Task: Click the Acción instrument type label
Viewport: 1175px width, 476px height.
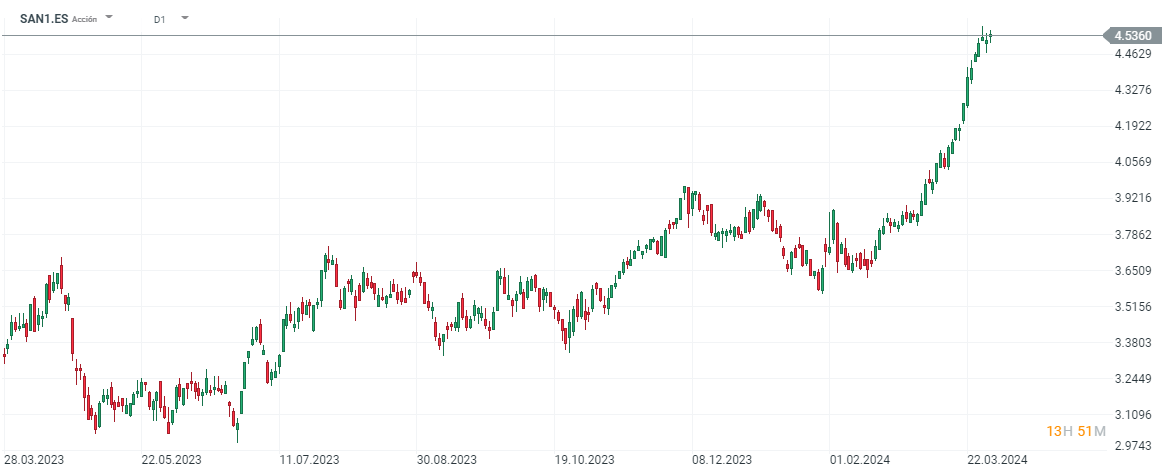Action: point(85,19)
